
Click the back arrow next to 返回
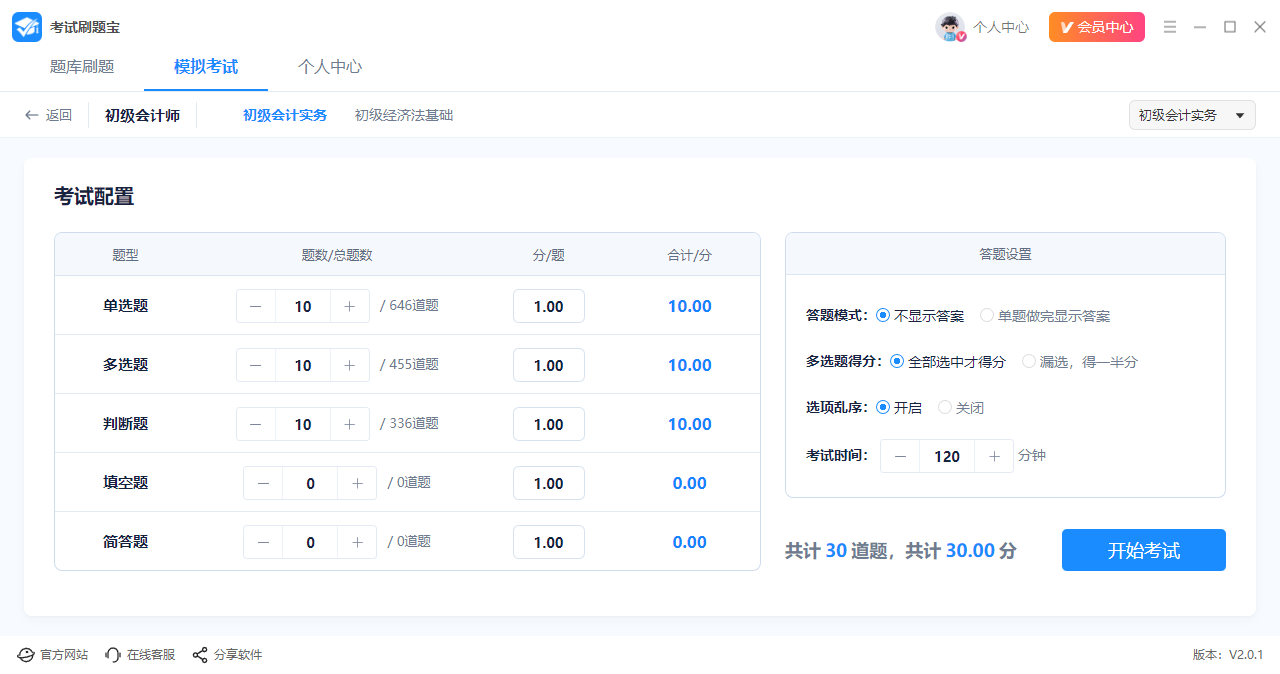pyautogui.click(x=32, y=115)
